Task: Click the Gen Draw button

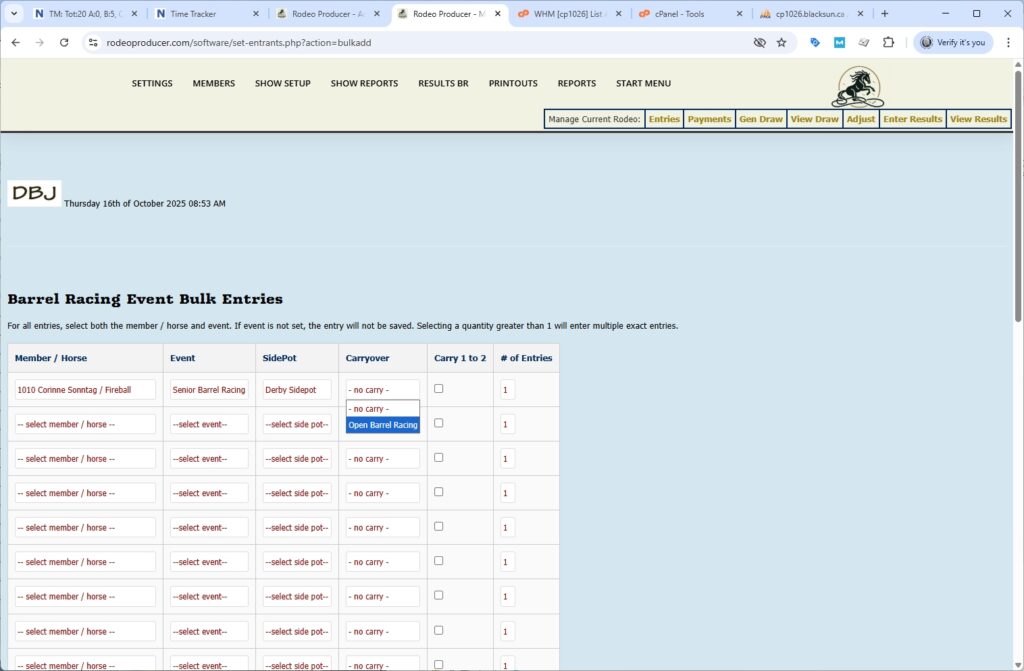Action: [760, 119]
